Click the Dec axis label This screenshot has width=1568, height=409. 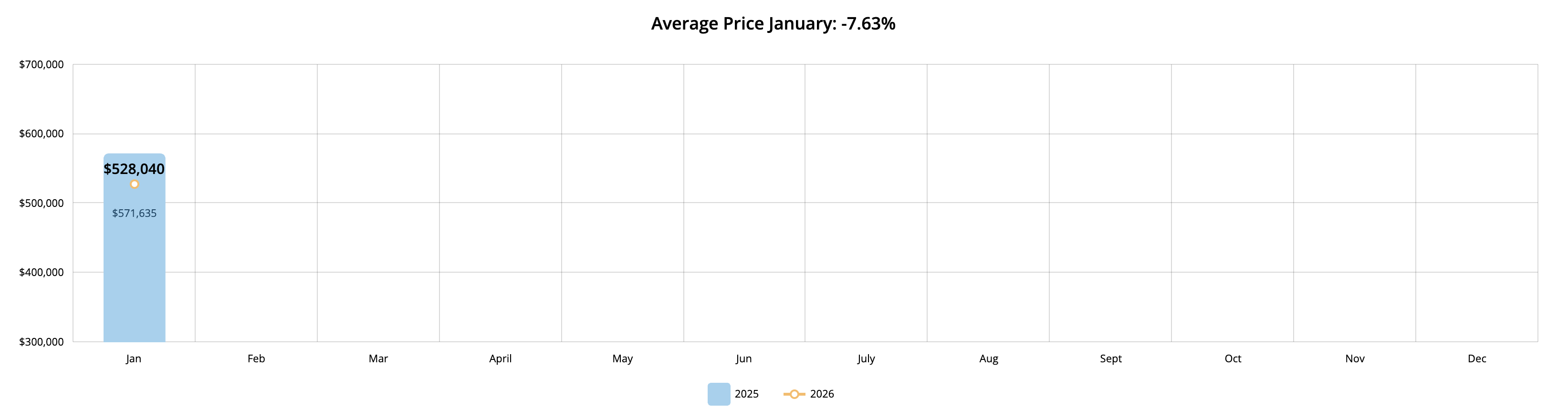[1477, 358]
